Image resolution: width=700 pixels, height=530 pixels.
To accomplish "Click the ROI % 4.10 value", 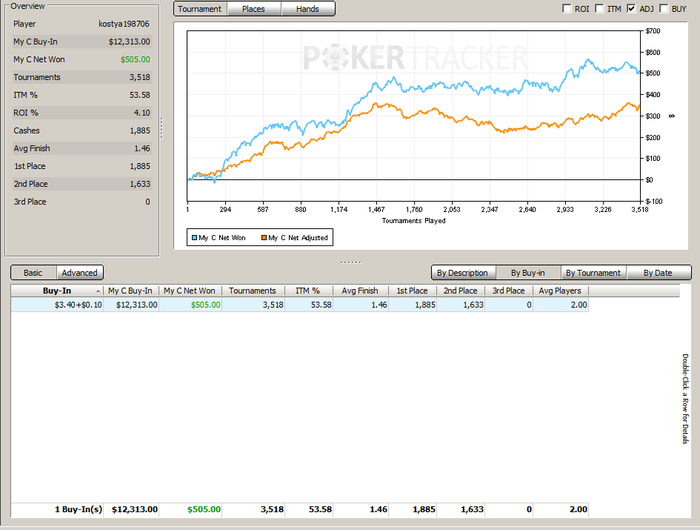I will point(142,113).
